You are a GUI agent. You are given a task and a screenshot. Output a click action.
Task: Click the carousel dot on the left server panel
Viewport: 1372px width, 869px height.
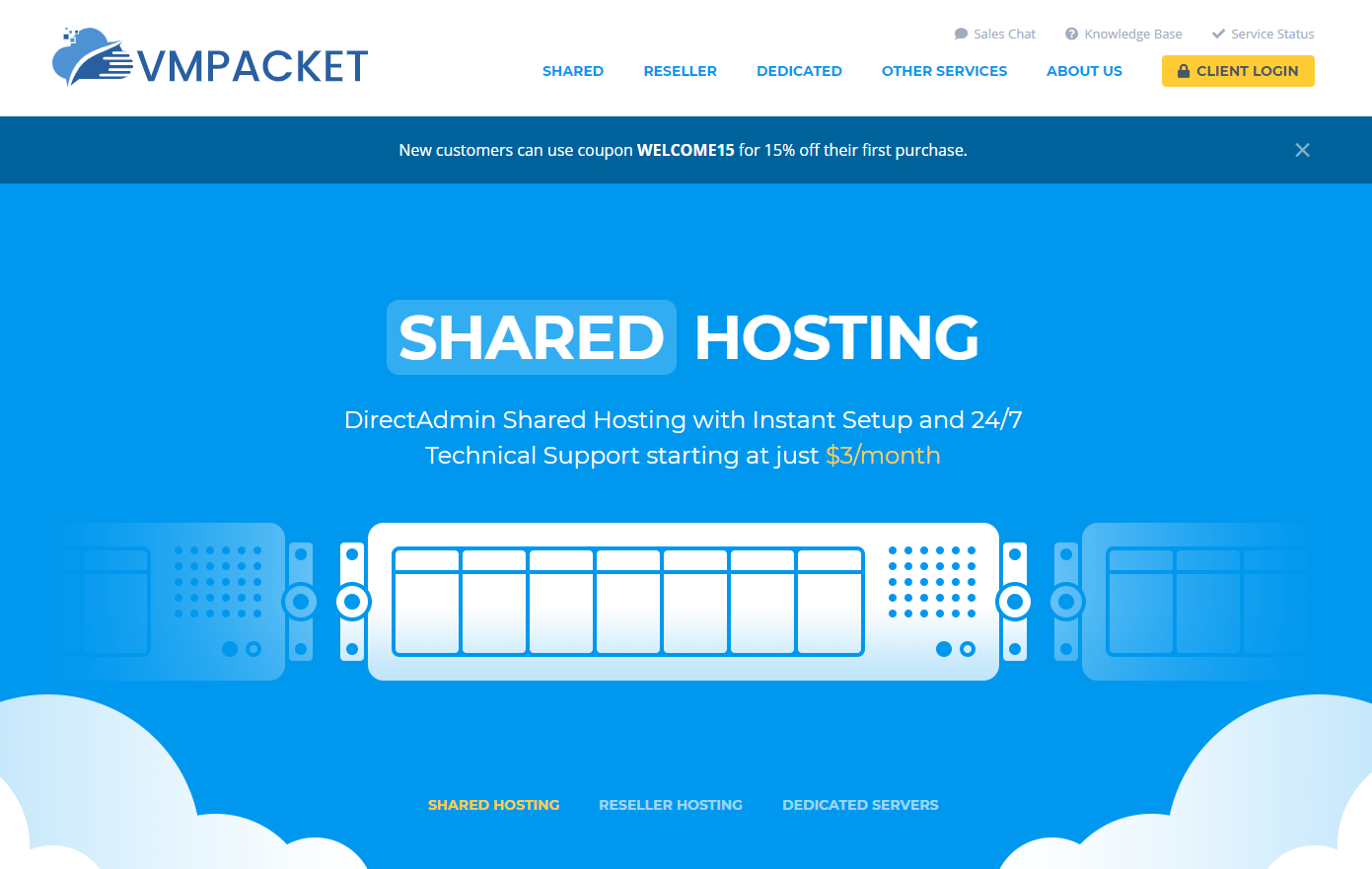pyautogui.click(x=229, y=649)
